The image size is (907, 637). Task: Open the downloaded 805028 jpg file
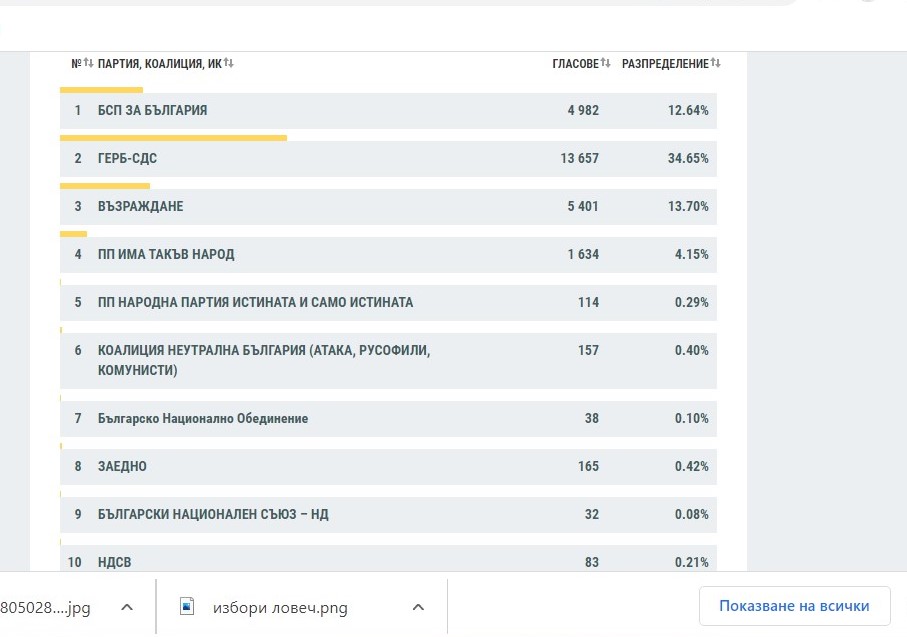[x=45, y=607]
